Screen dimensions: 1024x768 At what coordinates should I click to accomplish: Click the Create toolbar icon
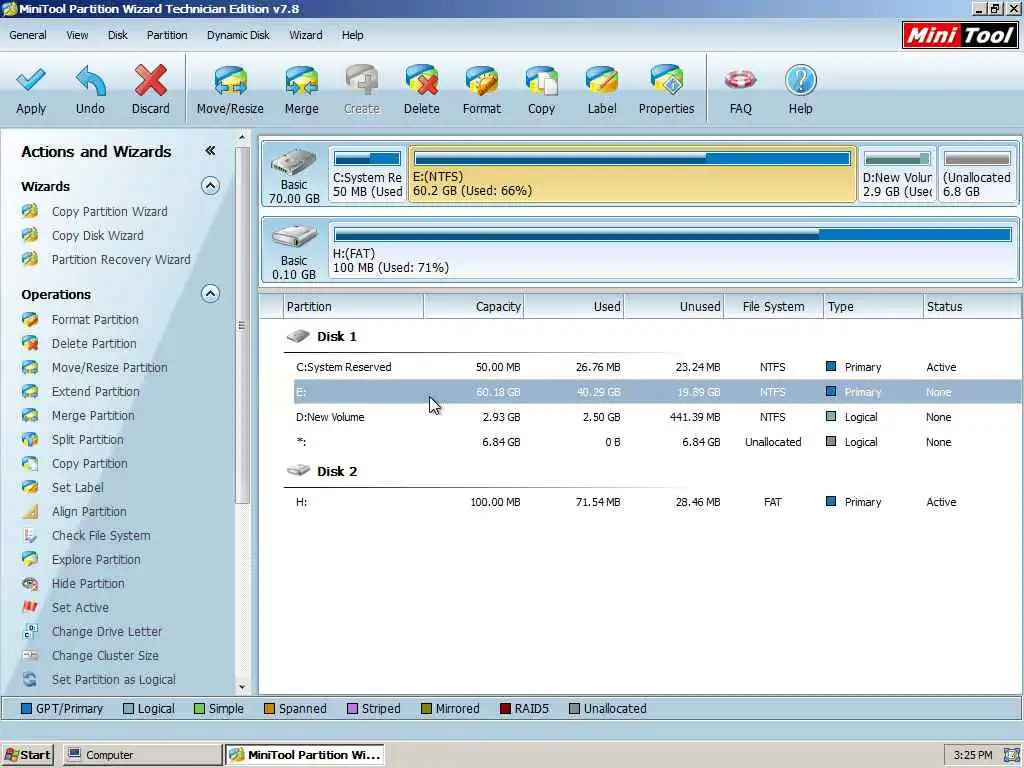361,81
